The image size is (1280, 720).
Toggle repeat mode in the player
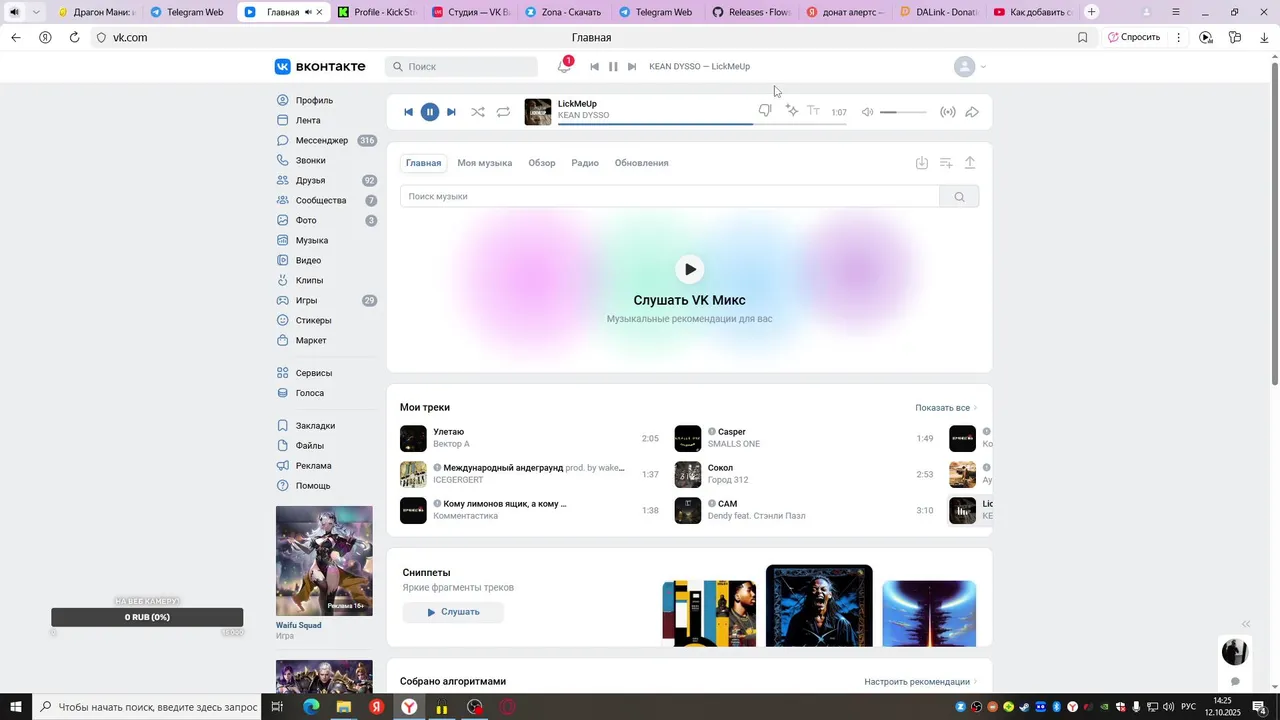tap(503, 112)
